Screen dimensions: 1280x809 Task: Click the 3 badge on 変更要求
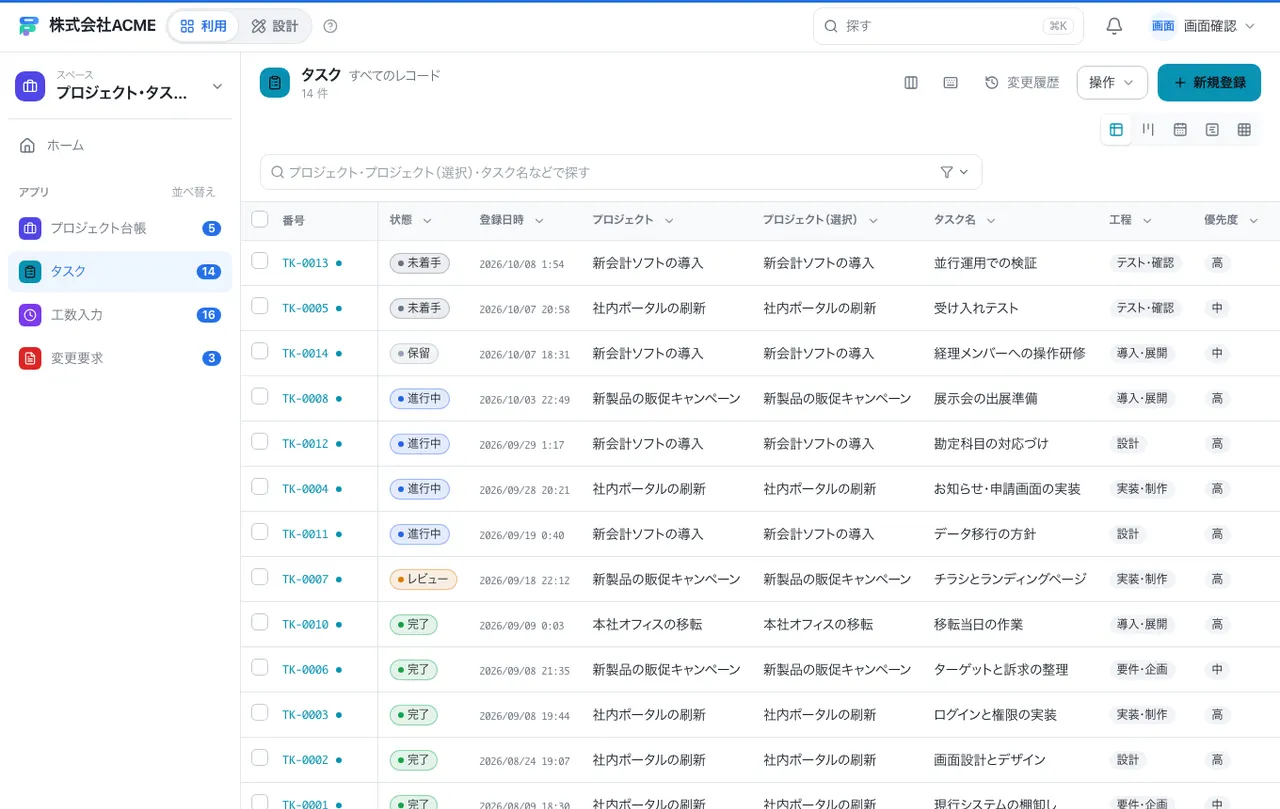coord(212,357)
